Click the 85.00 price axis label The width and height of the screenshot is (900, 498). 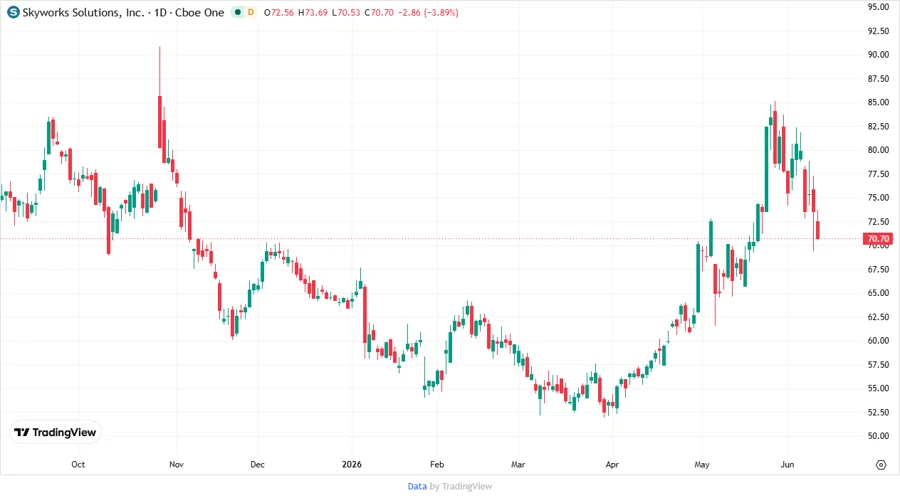[x=878, y=102]
